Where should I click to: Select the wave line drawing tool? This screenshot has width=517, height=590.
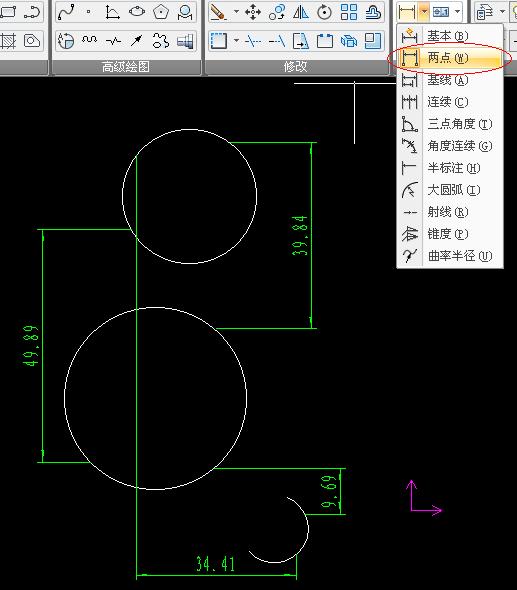90,40
